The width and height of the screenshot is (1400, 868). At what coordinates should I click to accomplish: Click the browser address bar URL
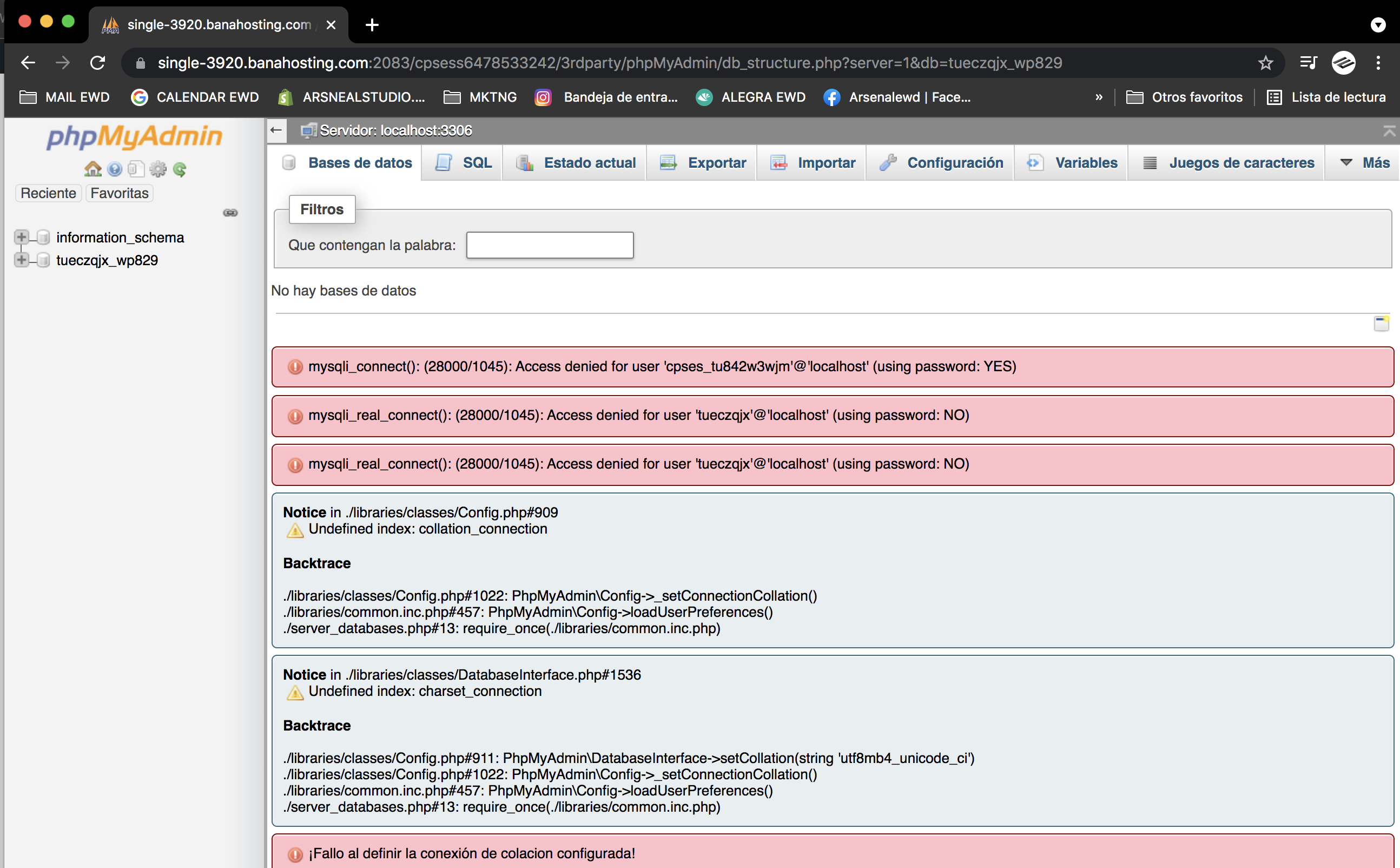tap(610, 63)
